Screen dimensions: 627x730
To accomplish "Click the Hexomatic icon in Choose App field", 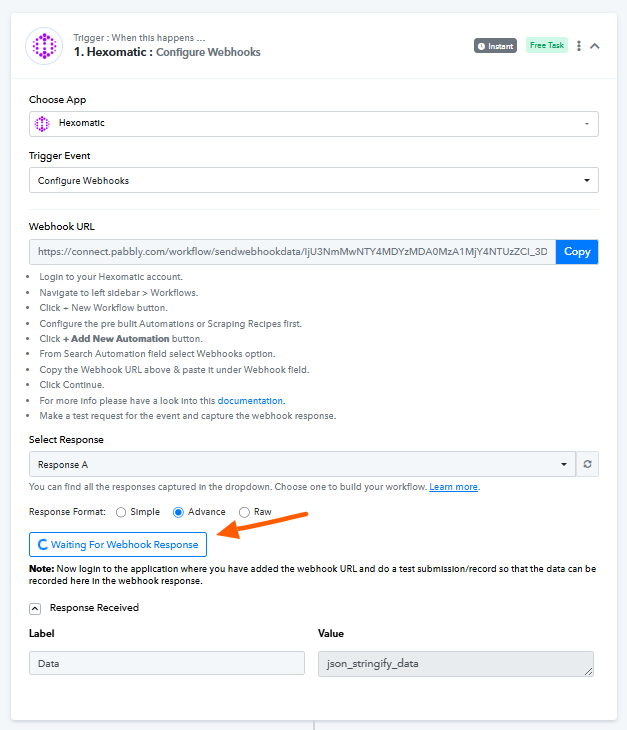I will pyautogui.click(x=42, y=124).
